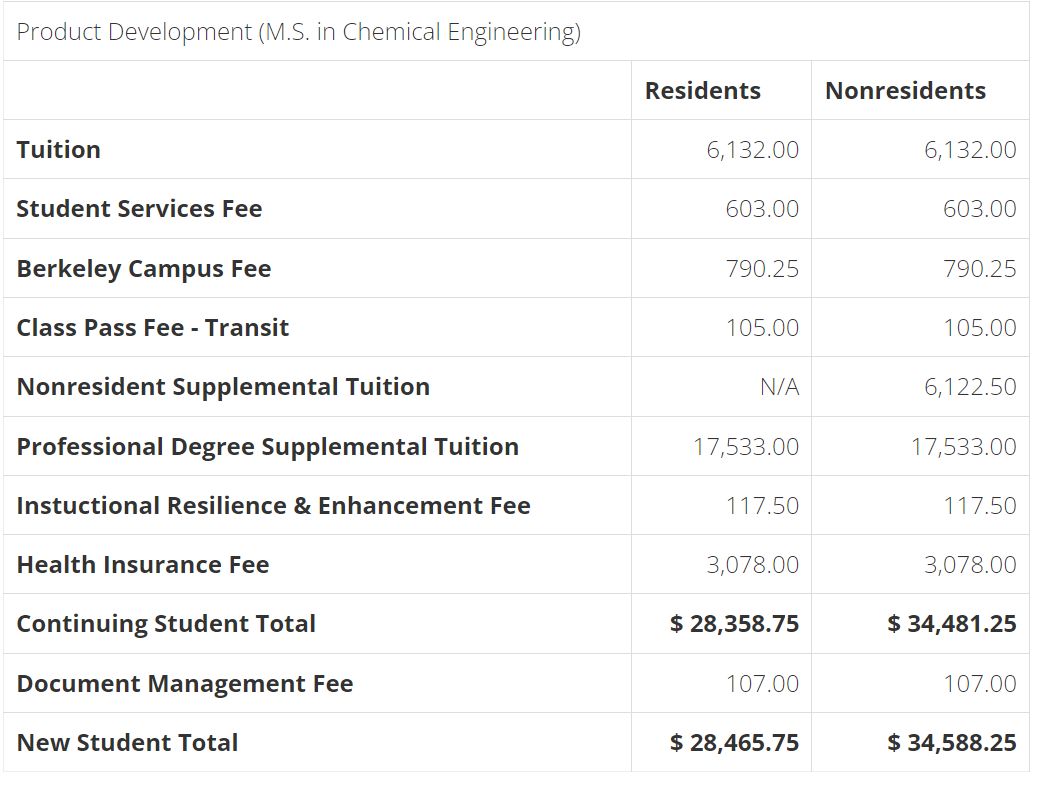The height and width of the screenshot is (786, 1043).
Task: Select the Nonresidents column header
Action: 905,91
